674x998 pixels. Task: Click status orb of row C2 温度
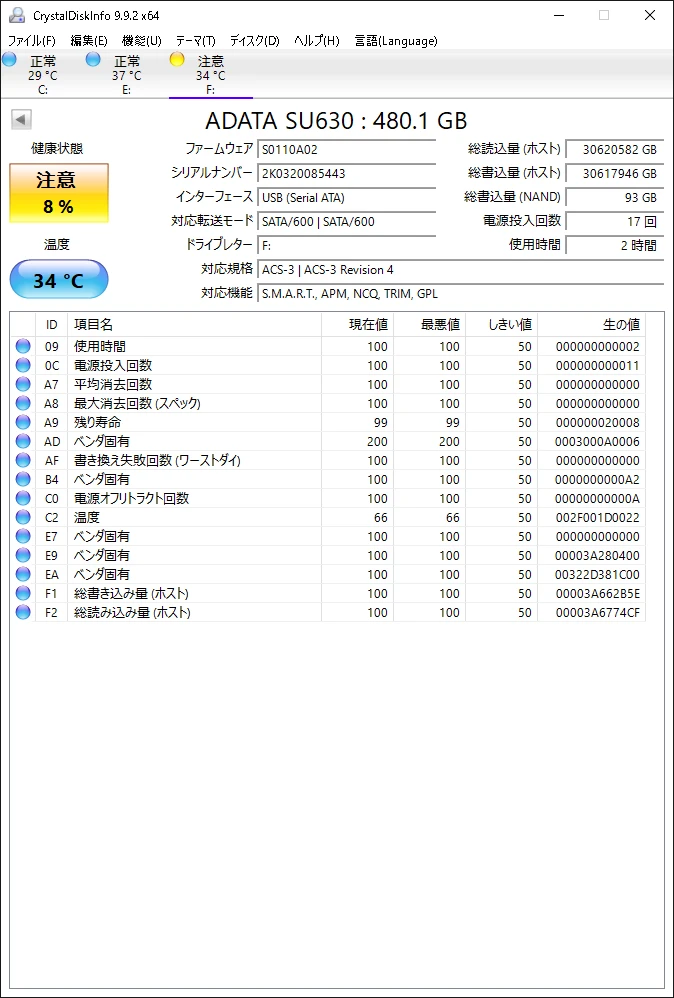tap(23, 517)
